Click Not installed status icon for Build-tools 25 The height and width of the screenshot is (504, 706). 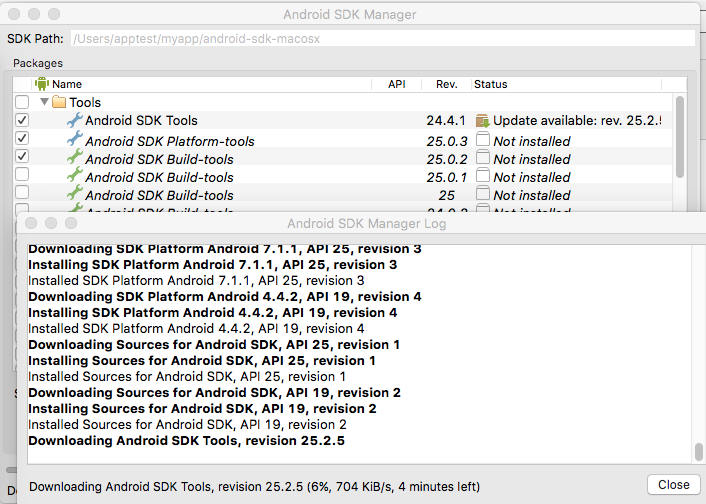pos(483,193)
